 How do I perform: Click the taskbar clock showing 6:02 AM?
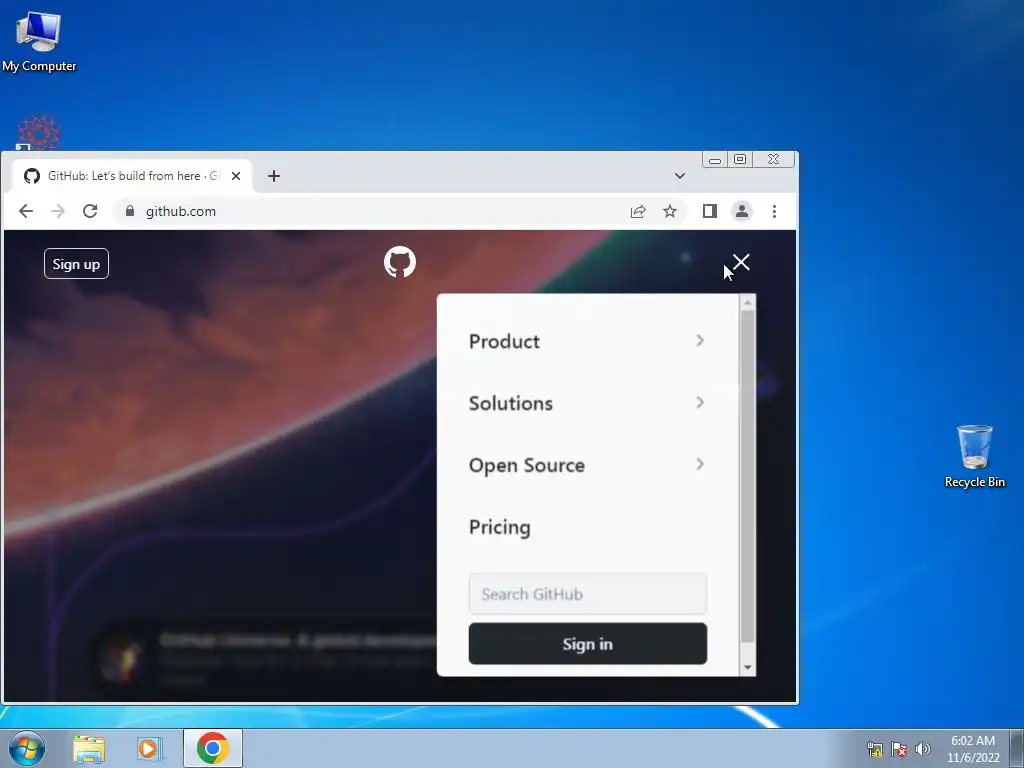click(973, 749)
